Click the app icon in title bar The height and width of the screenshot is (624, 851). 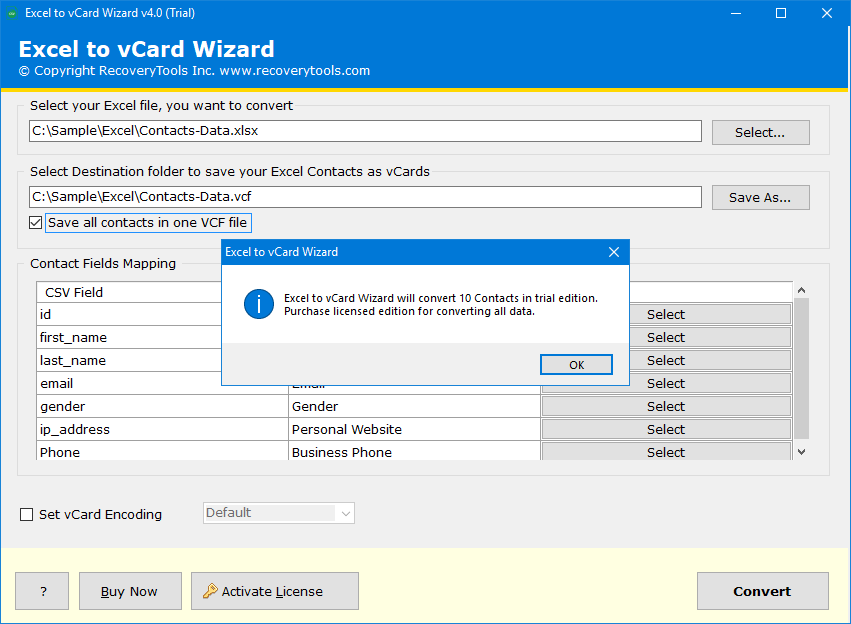coord(11,13)
